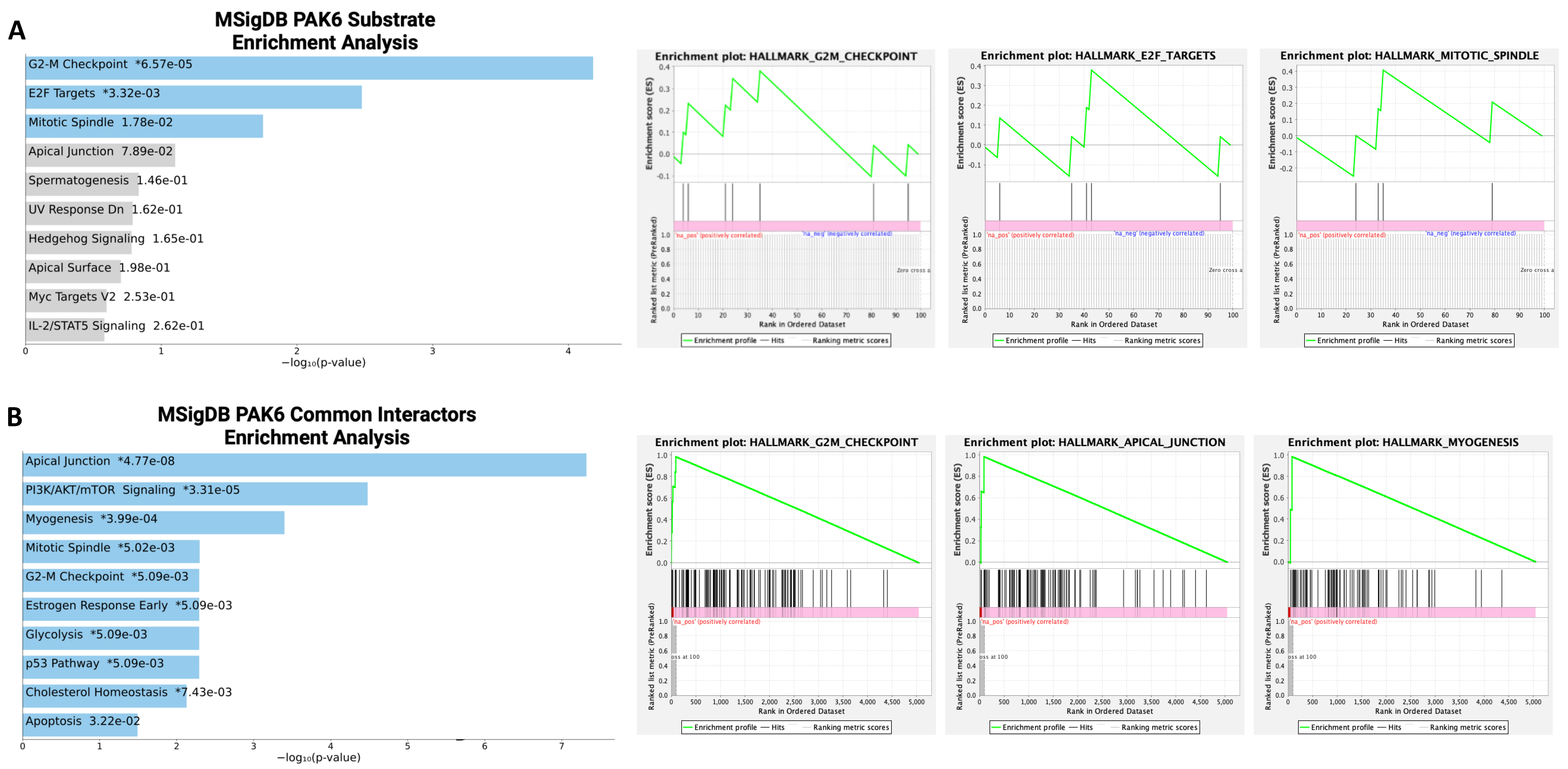This screenshot has height=769, width=1568.
Task: Click the Cholesterol Homeostasis bar
Action: pos(105,696)
